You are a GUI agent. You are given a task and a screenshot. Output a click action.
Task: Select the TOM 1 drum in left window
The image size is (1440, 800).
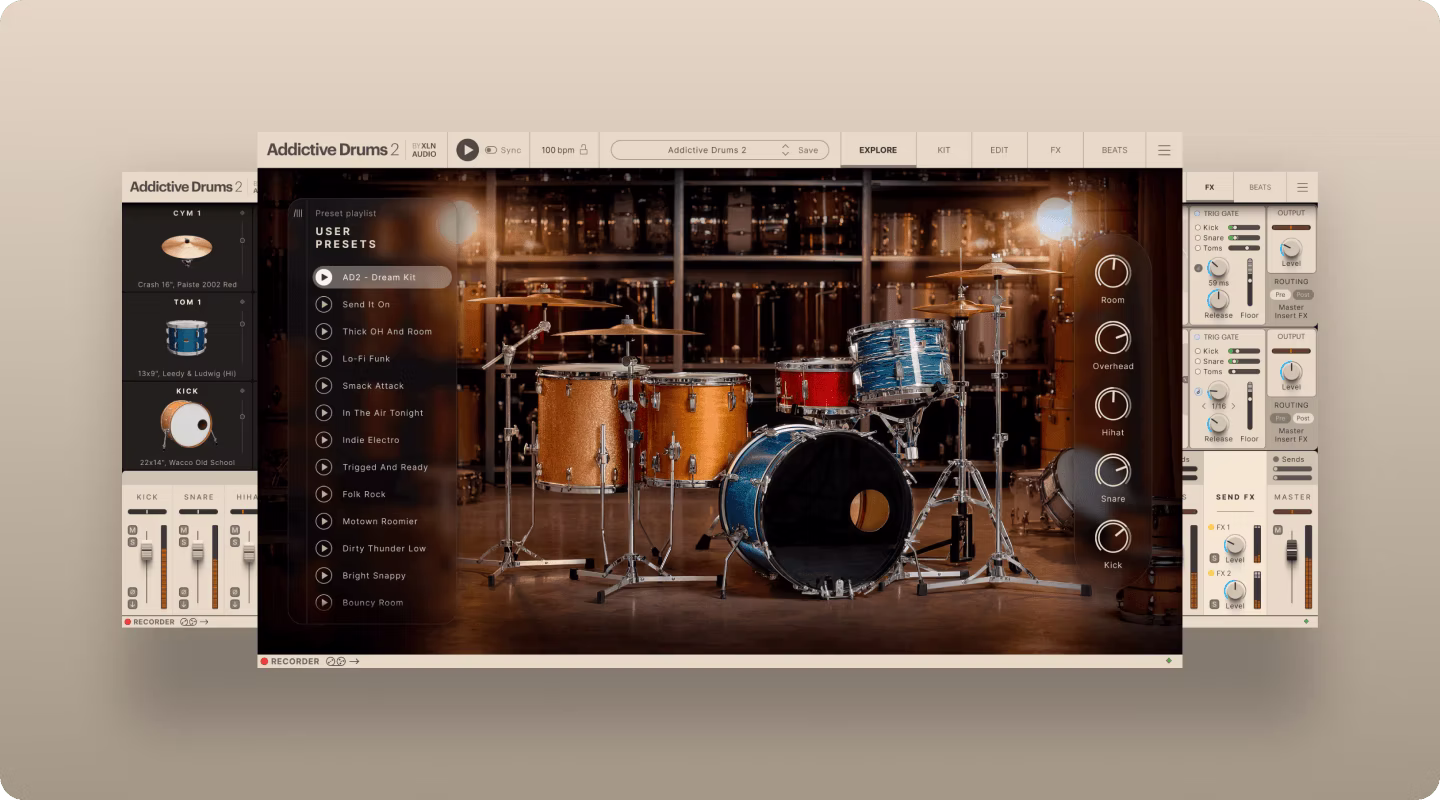[x=187, y=337]
